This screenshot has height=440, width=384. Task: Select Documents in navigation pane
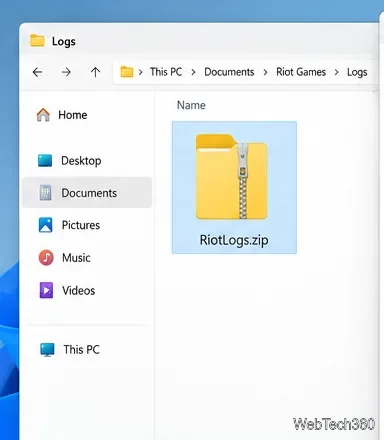87,193
